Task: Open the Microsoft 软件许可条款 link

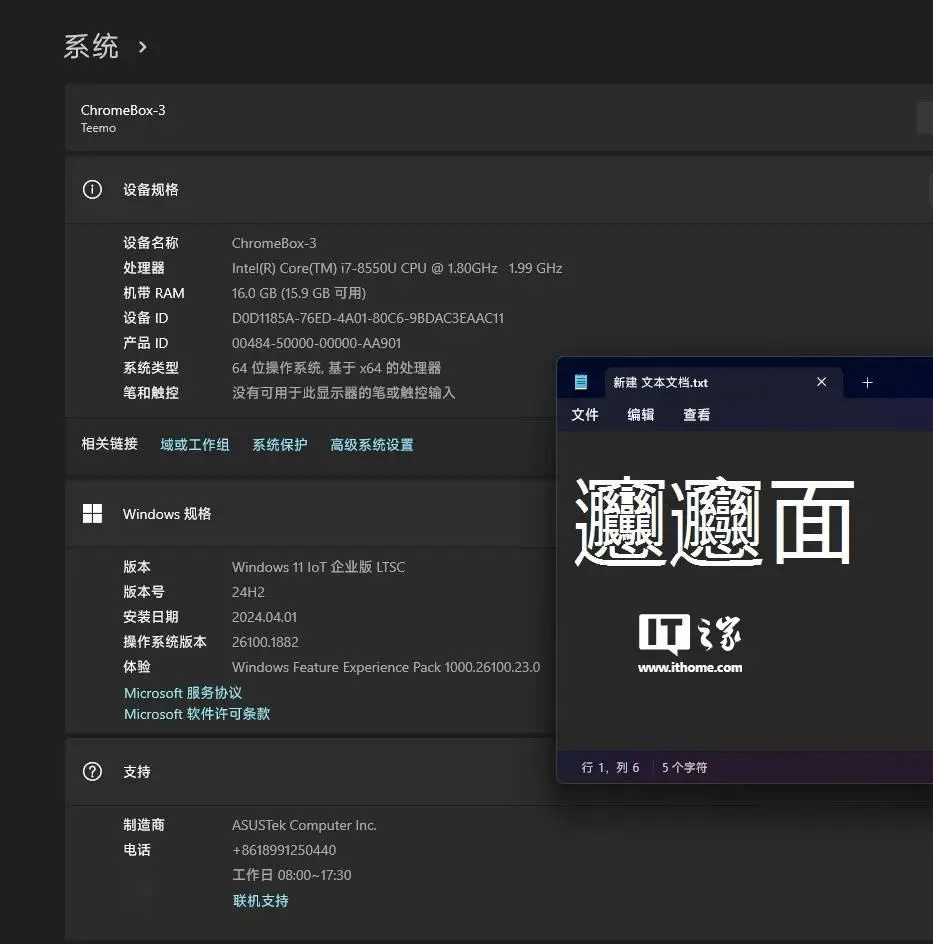Action: coord(197,714)
